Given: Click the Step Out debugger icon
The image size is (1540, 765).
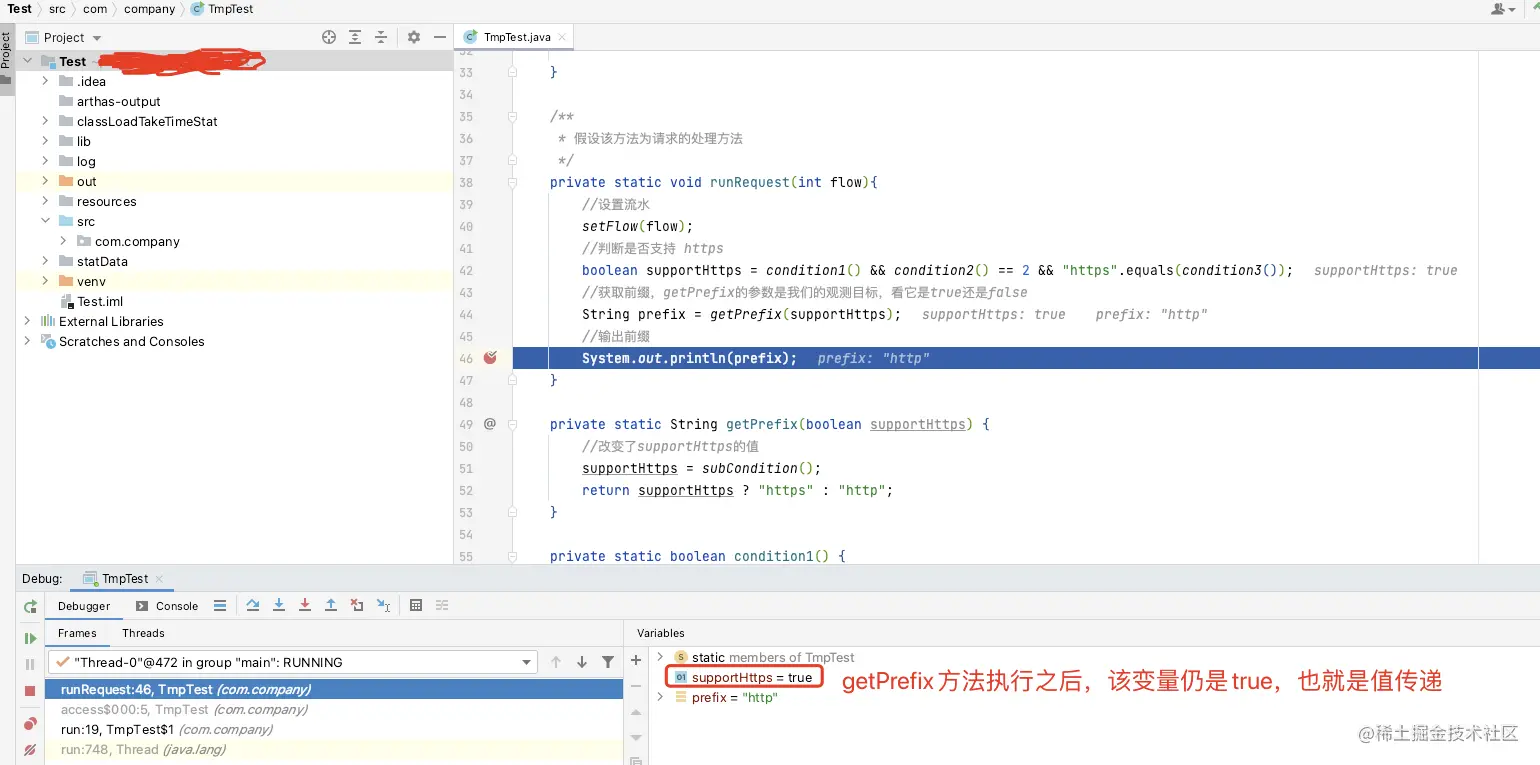Looking at the screenshot, I should pyautogui.click(x=331, y=605).
